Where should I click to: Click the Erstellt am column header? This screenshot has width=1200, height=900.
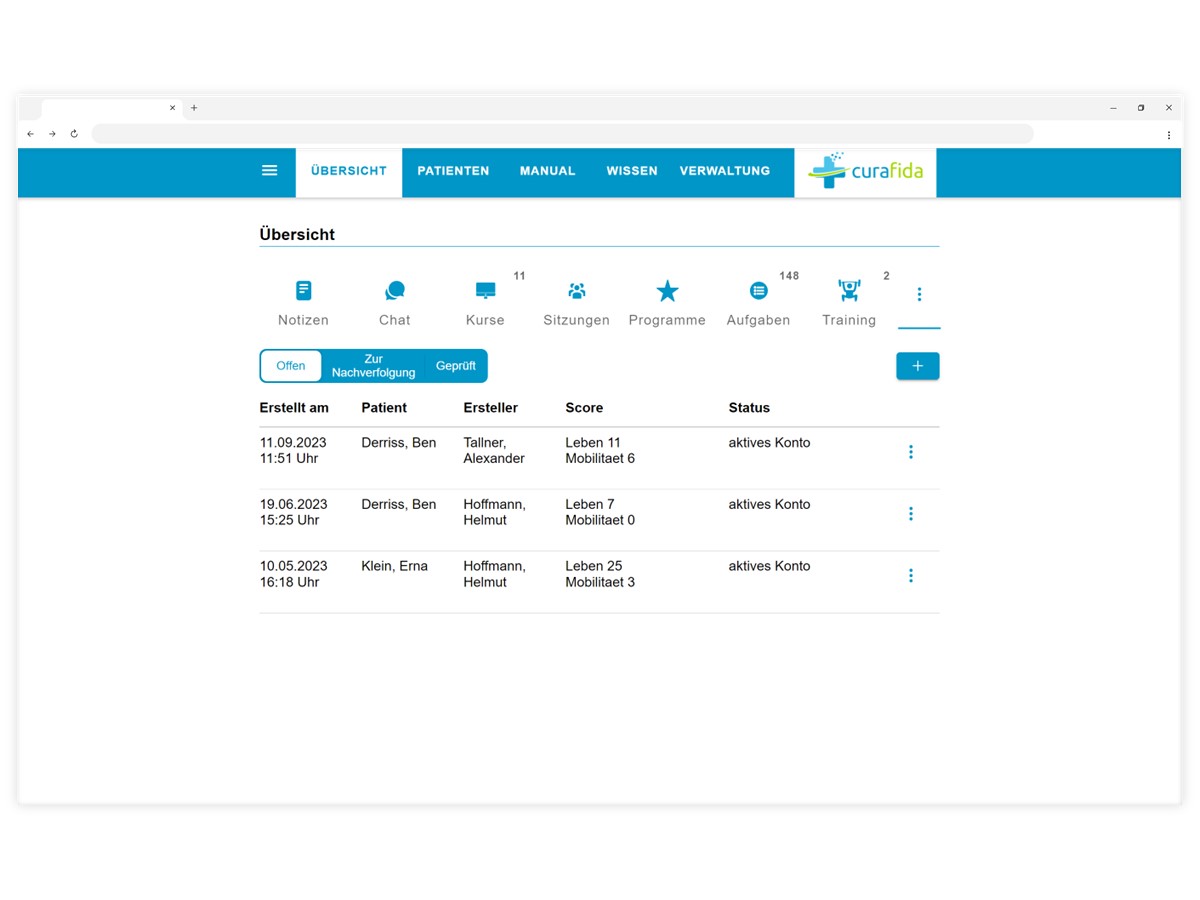[x=294, y=408]
